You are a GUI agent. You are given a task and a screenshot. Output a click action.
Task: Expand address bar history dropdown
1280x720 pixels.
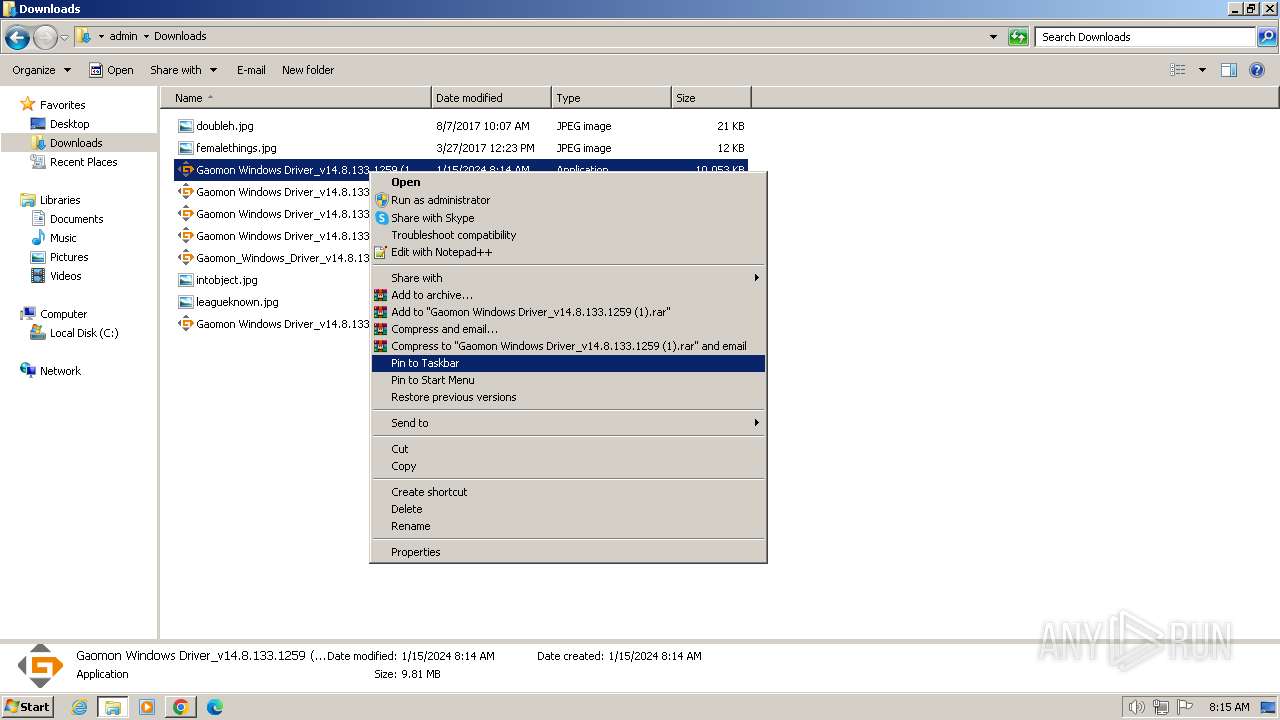tap(993, 37)
